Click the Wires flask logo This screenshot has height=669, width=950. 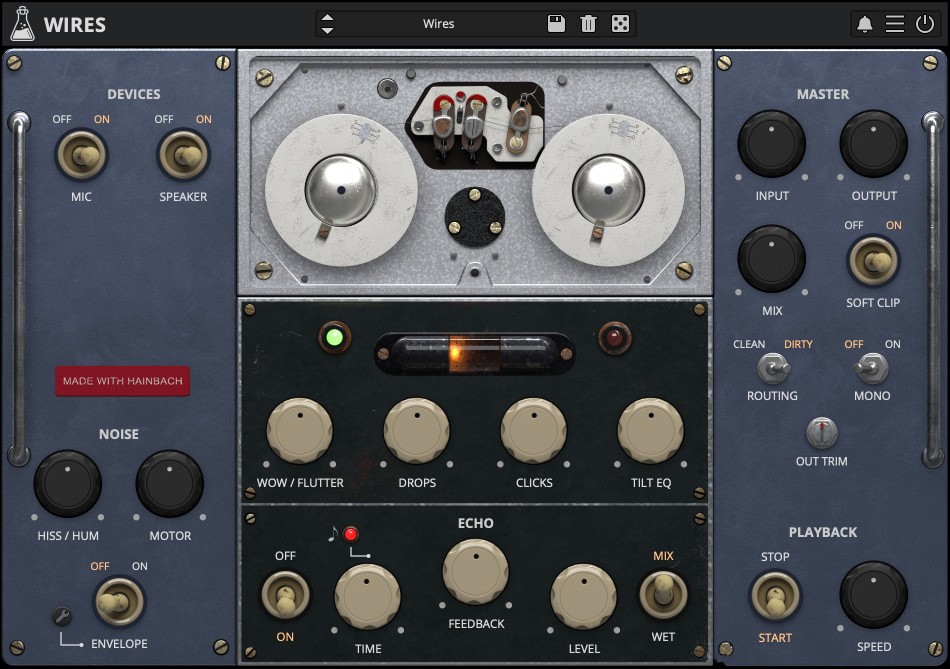coord(22,22)
